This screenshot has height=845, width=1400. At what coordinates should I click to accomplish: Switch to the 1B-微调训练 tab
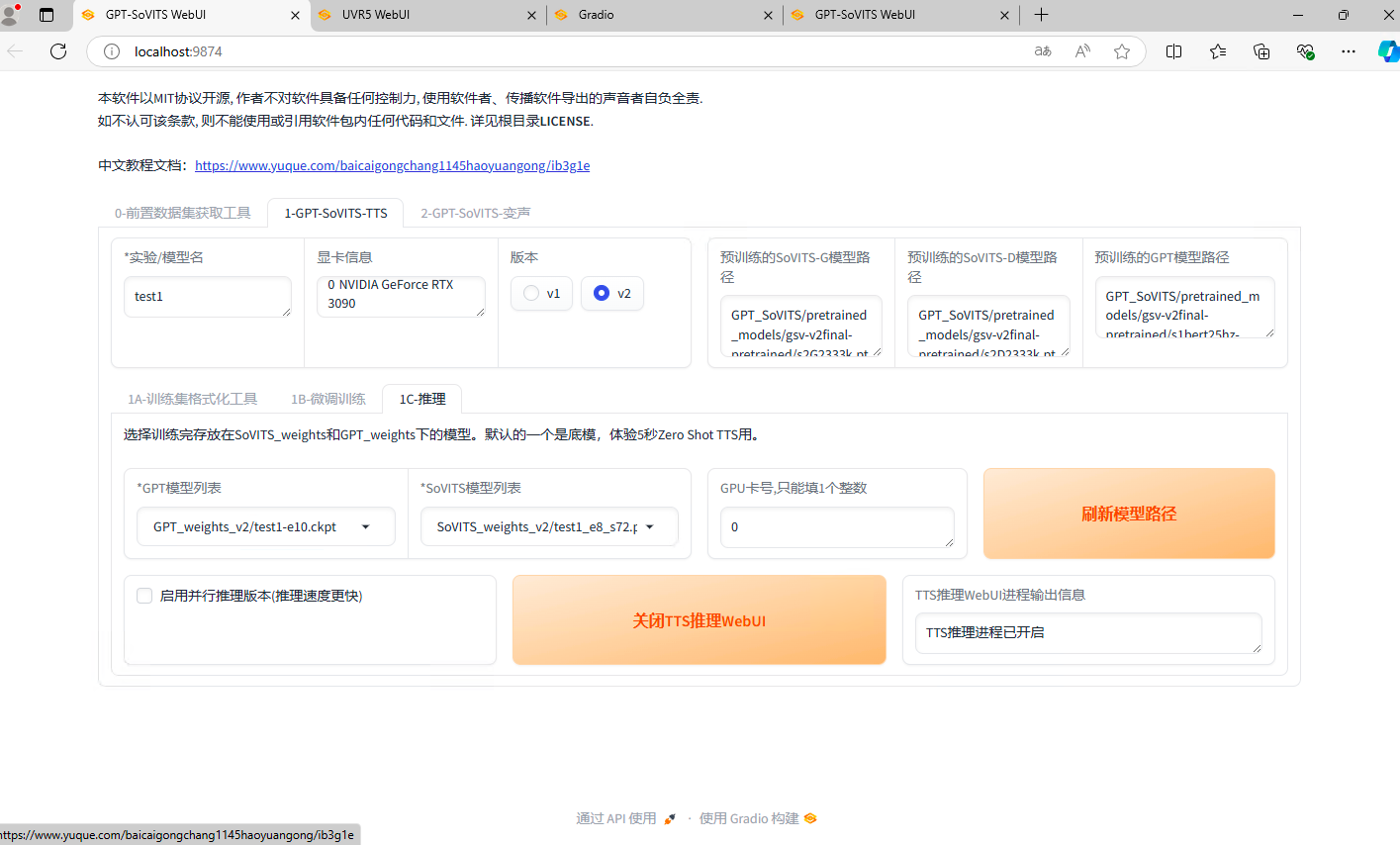(327, 399)
